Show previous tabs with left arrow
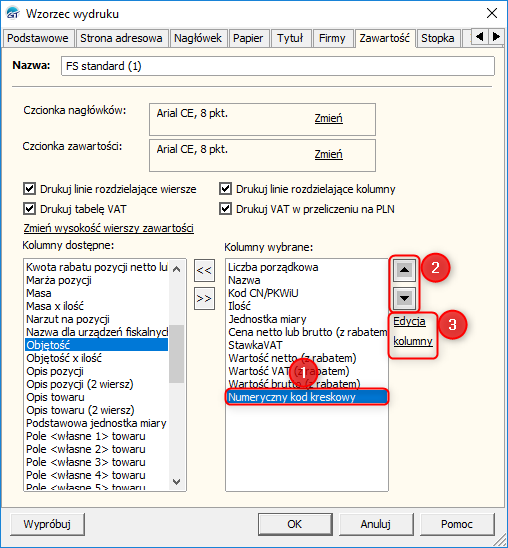508x548 pixels. click(480, 36)
